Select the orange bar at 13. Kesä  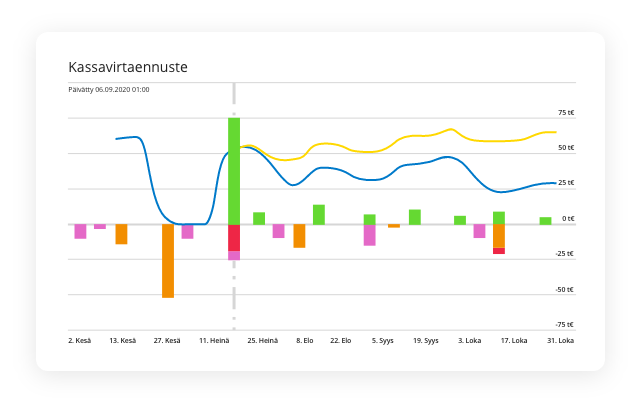pos(121,234)
